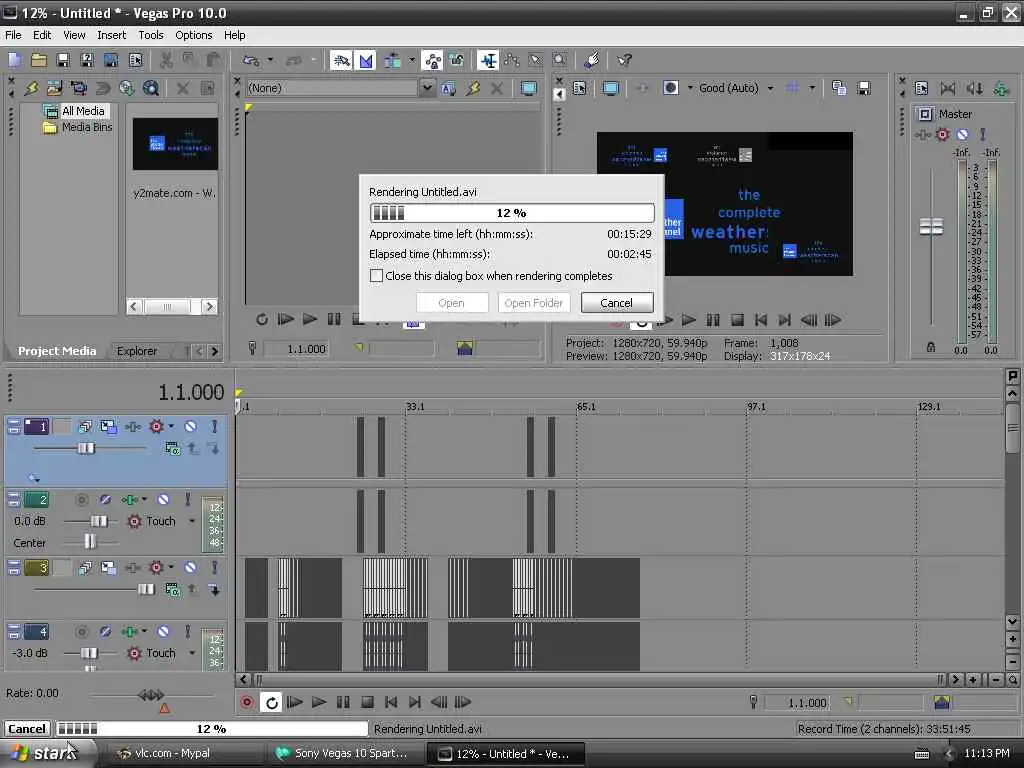The width and height of the screenshot is (1024, 768).
Task: Switch to the Explorer tab
Action: (x=136, y=351)
